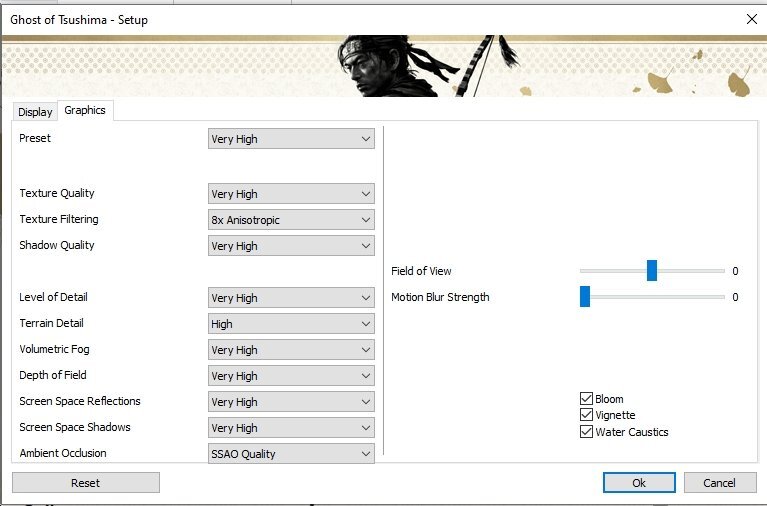Image resolution: width=767 pixels, height=506 pixels.
Task: Open the Ambient Occlusion dropdown
Action: tap(291, 453)
